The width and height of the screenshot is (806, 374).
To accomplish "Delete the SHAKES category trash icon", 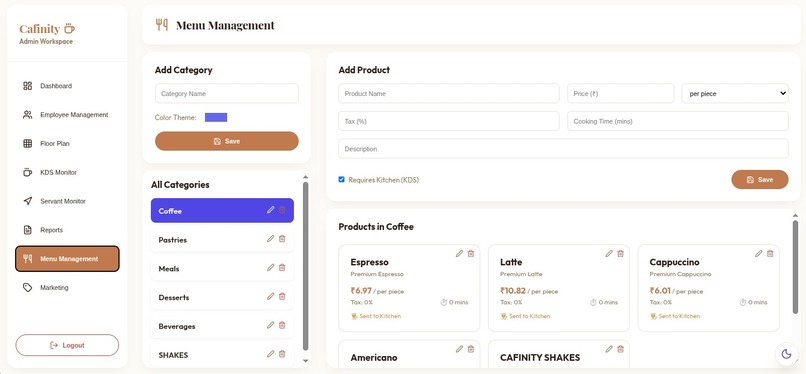I will pos(282,354).
